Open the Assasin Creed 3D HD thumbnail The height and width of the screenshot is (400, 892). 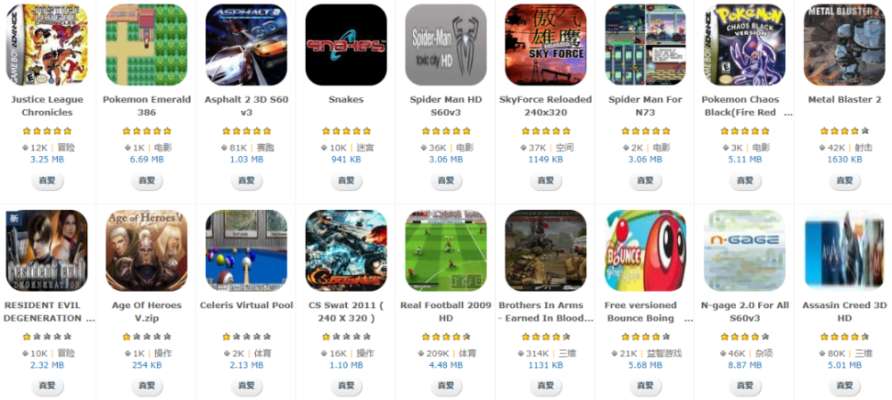tap(845, 251)
